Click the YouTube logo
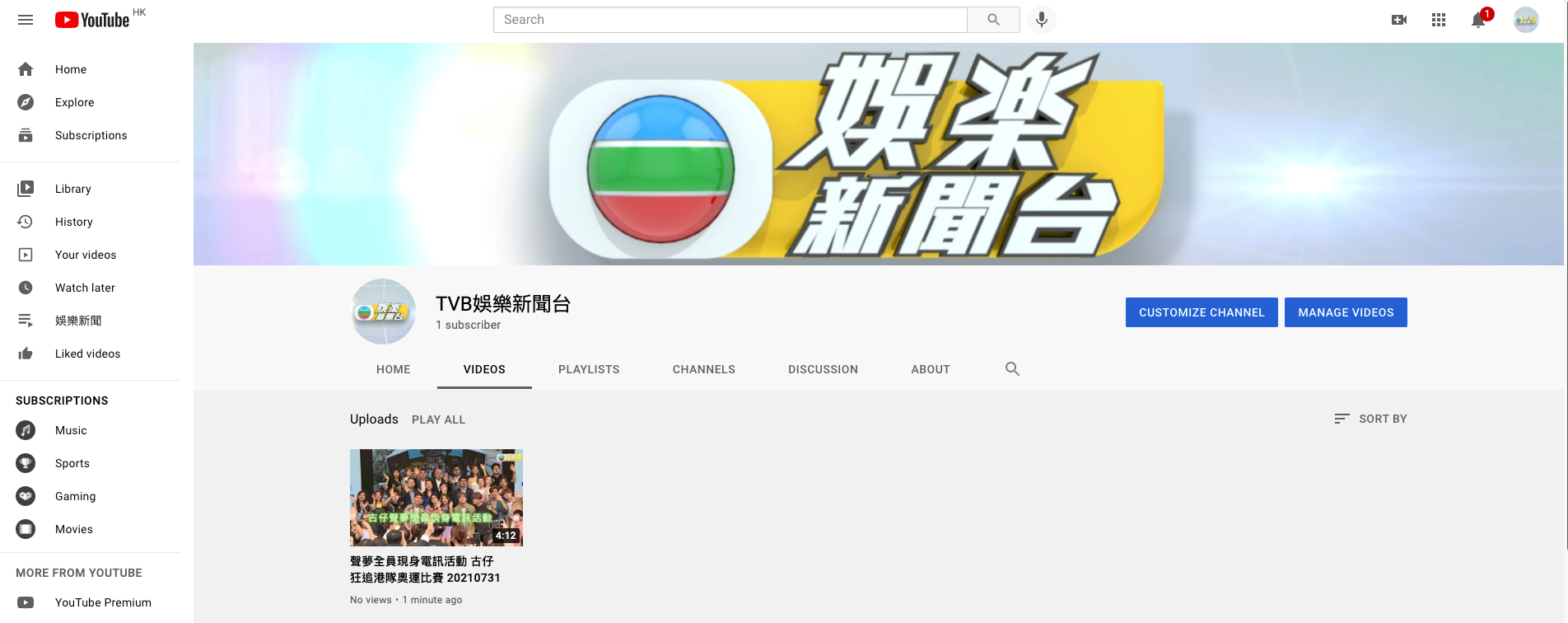This screenshot has width=1568, height=623. [x=92, y=20]
